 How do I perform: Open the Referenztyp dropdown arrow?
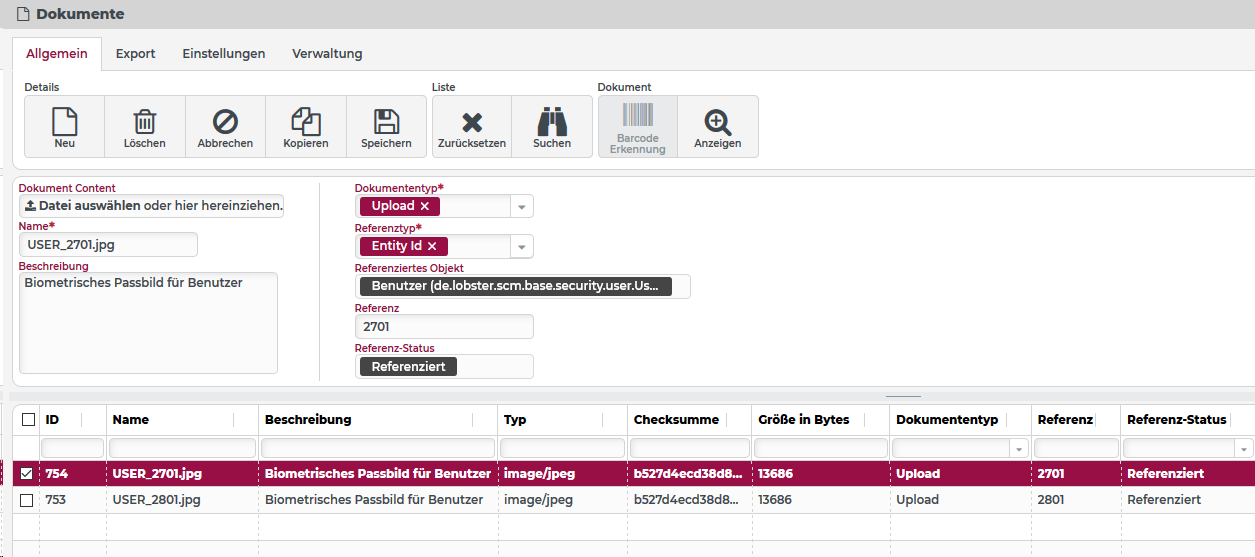pyautogui.click(x=522, y=247)
